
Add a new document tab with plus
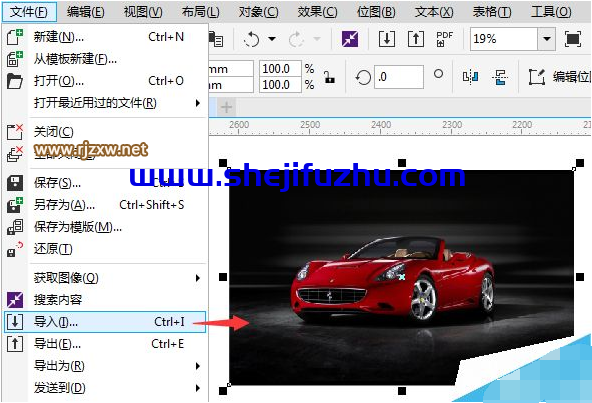point(227,107)
